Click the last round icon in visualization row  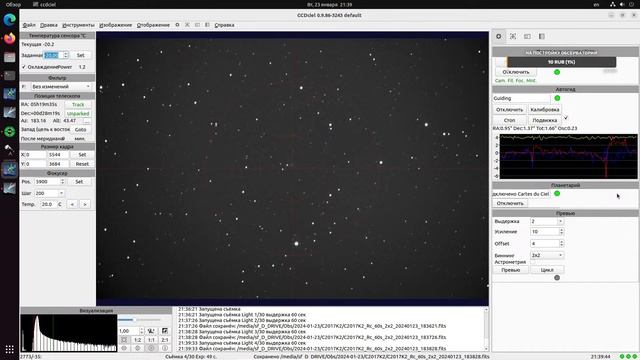pos(164,348)
